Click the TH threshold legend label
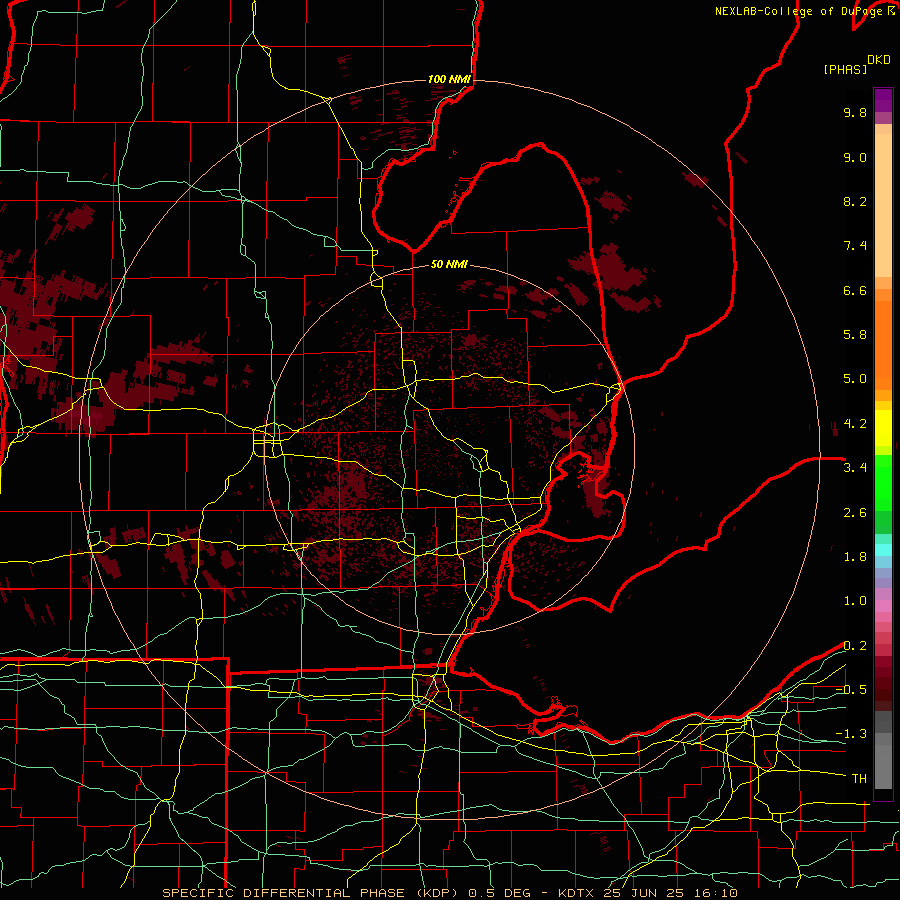The width and height of the screenshot is (900, 900). coord(859,779)
